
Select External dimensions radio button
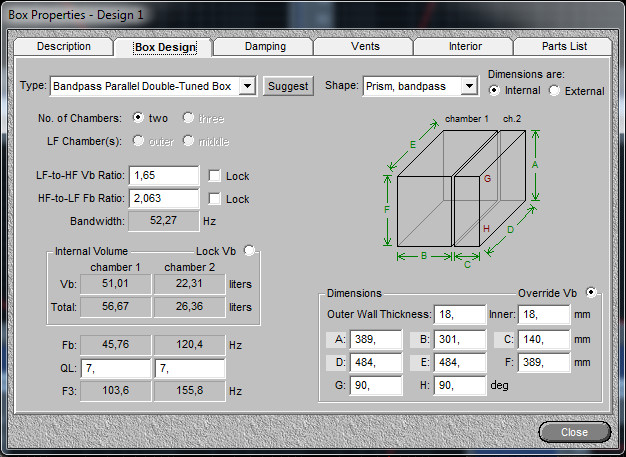[554, 91]
